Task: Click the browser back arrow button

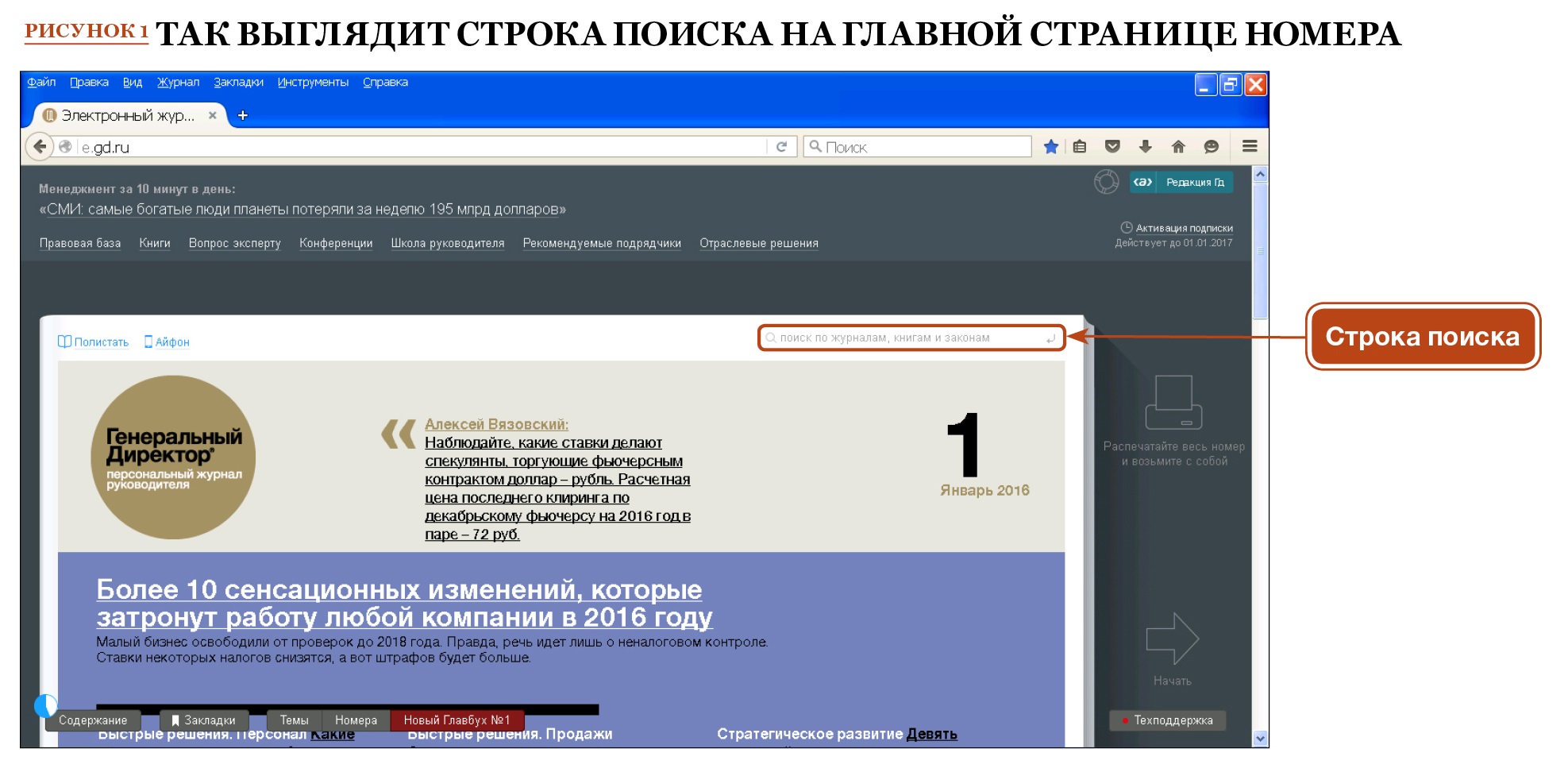Action: (40, 147)
